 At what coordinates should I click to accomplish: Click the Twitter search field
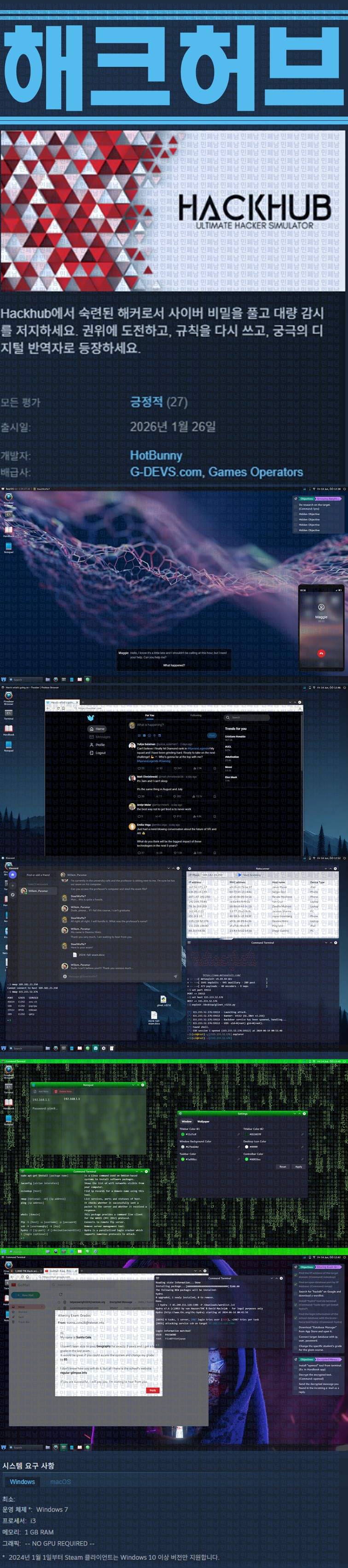pos(246,718)
